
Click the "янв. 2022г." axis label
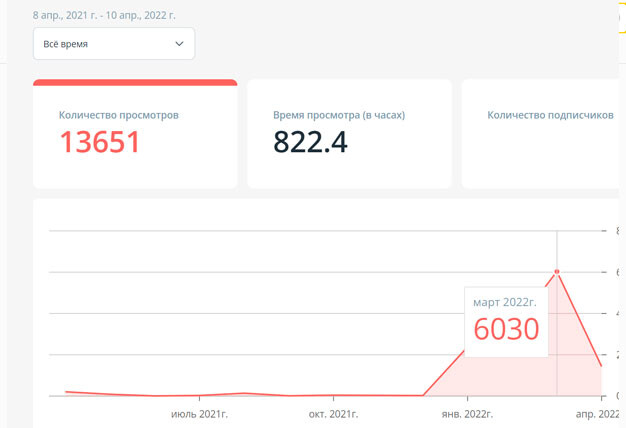(x=466, y=413)
